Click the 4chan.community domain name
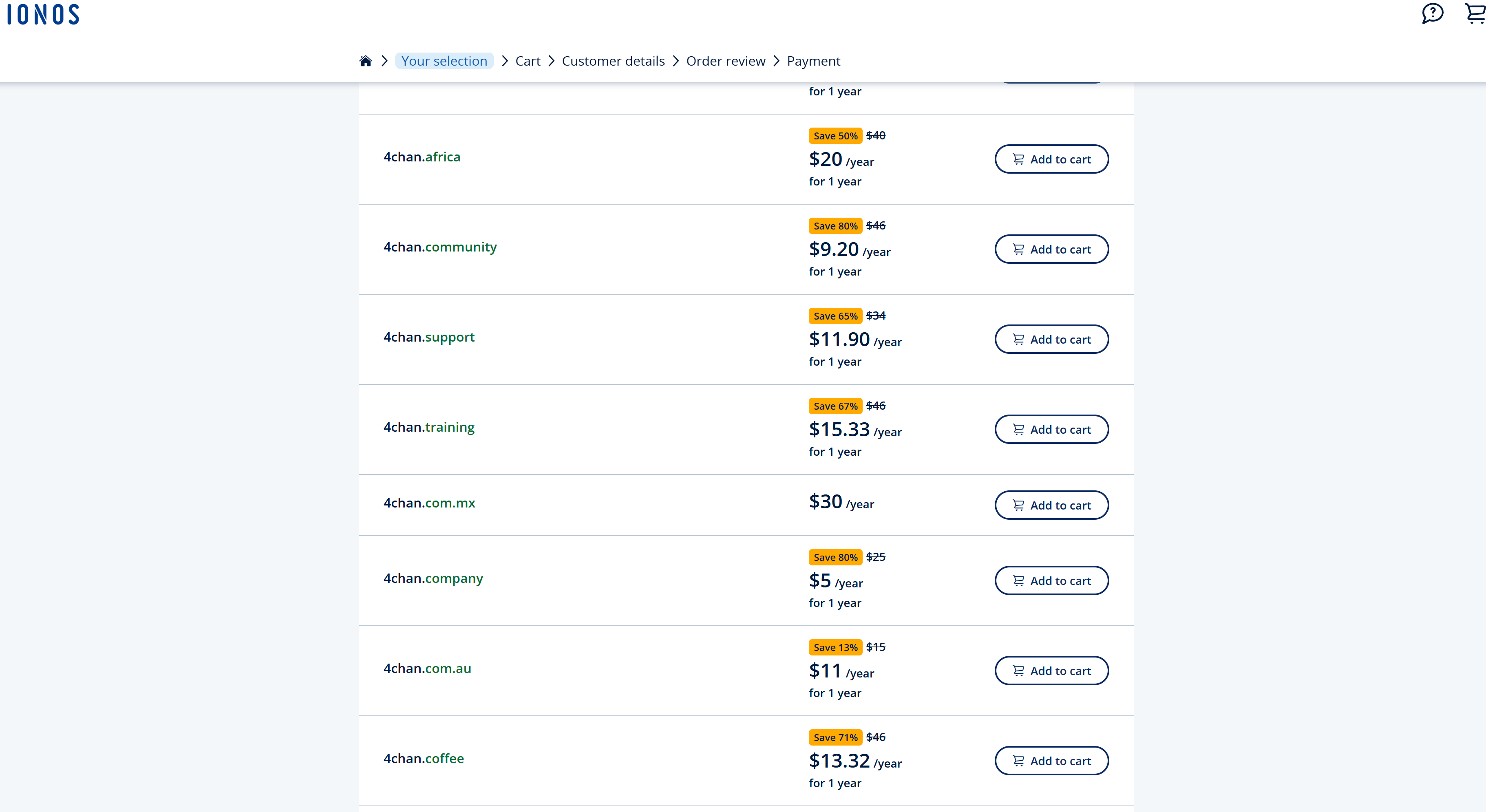The width and height of the screenshot is (1486, 812). 439,247
